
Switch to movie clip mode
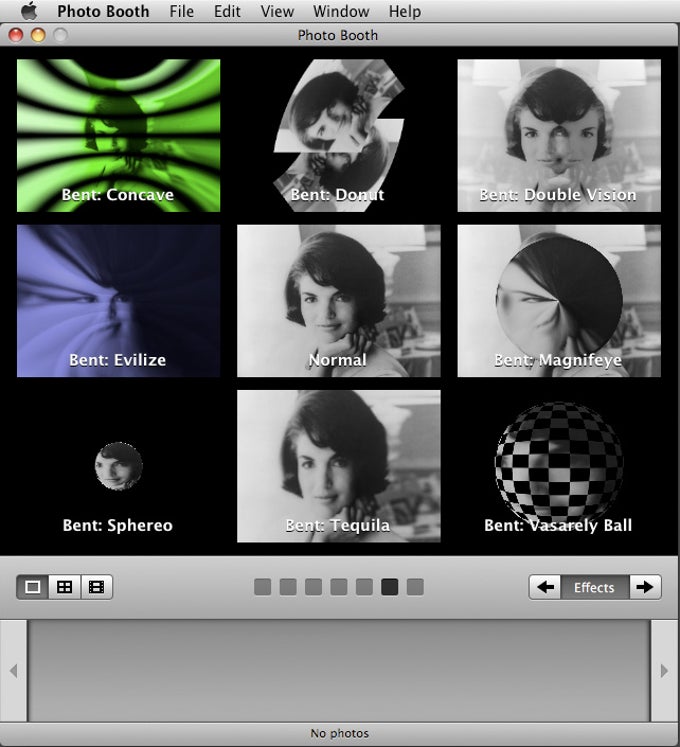coord(97,587)
